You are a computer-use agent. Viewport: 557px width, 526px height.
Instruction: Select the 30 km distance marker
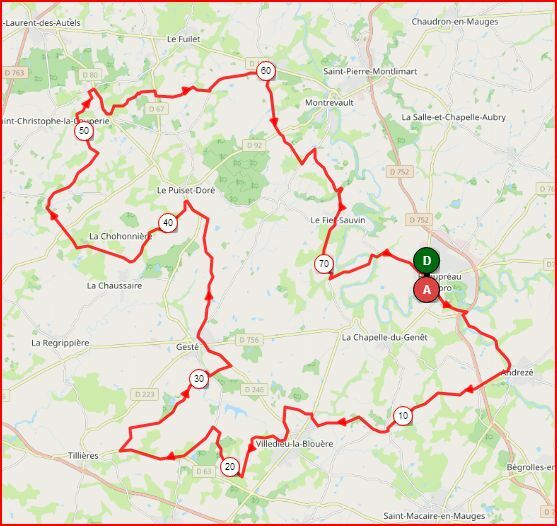tap(199, 379)
